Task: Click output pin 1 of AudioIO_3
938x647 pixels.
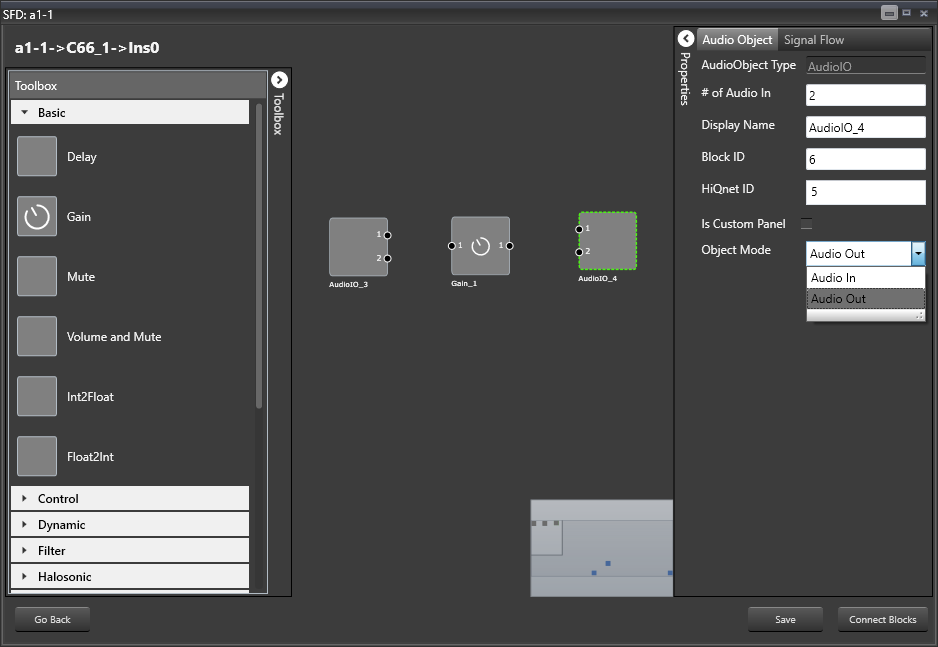Action: pos(388,235)
